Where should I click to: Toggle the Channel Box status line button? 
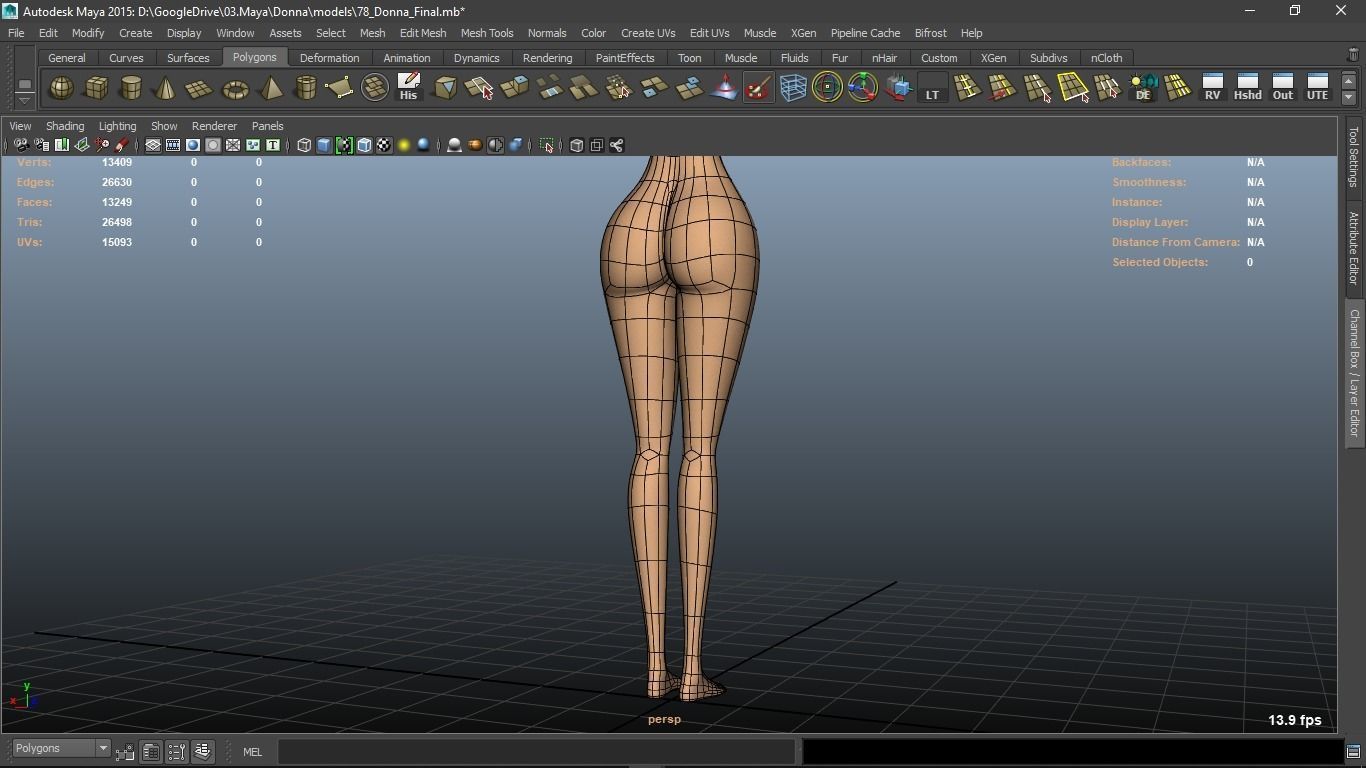click(203, 751)
